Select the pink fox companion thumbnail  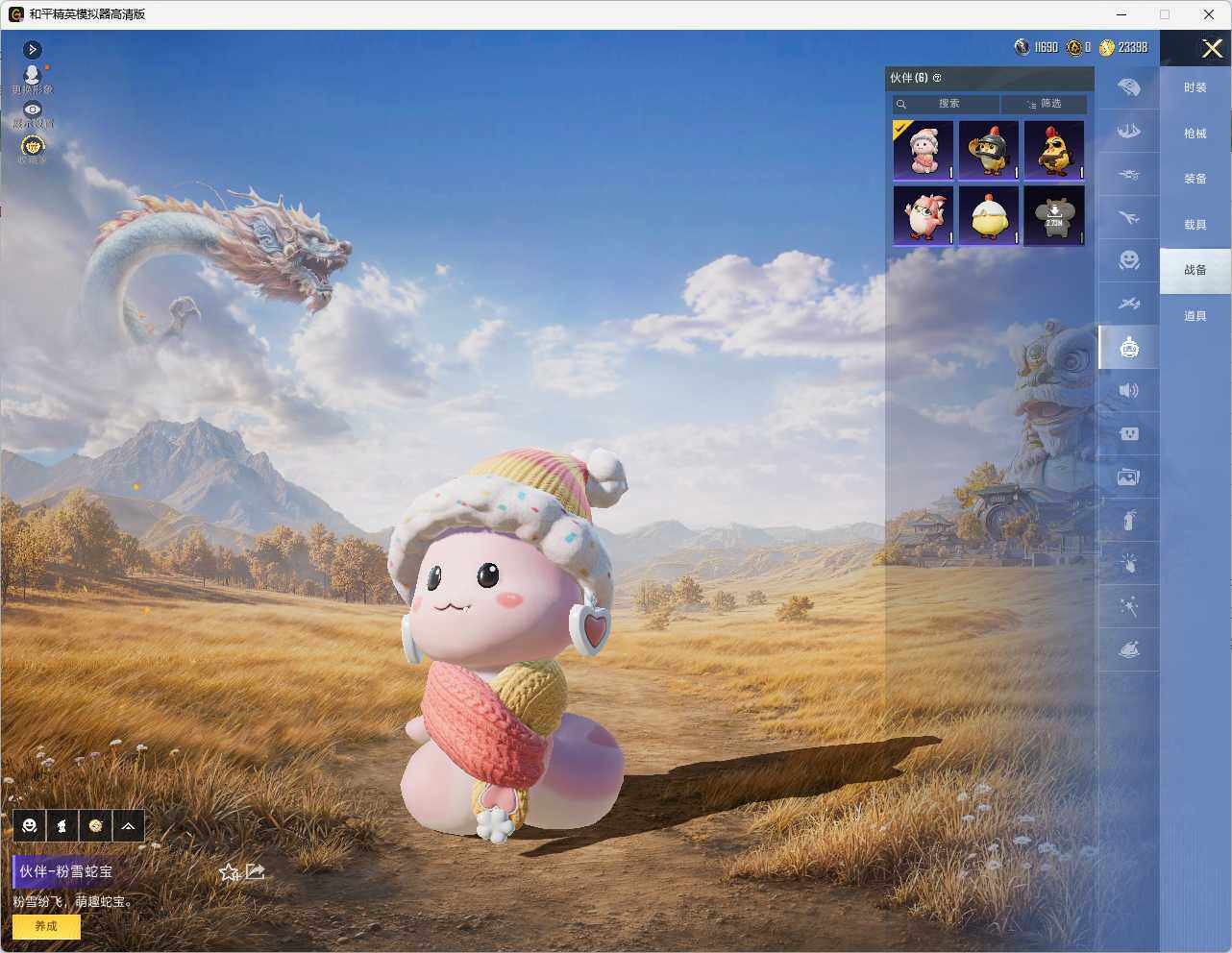[x=924, y=215]
